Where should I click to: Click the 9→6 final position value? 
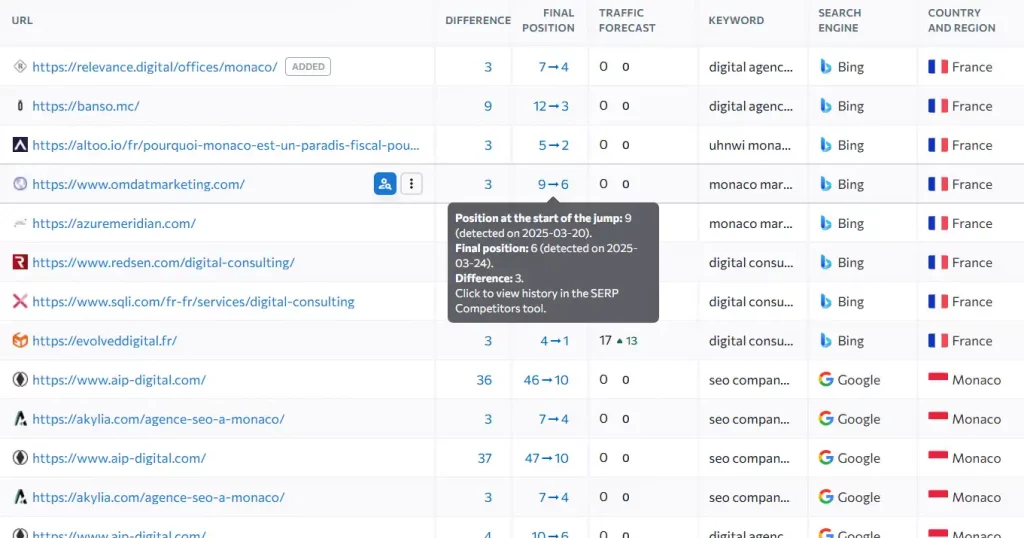[553, 184]
